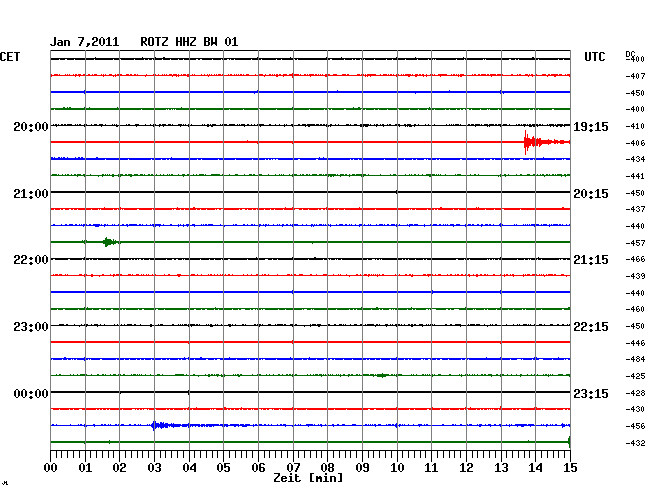Click the 05 minute axis label

pyautogui.click(x=223, y=468)
